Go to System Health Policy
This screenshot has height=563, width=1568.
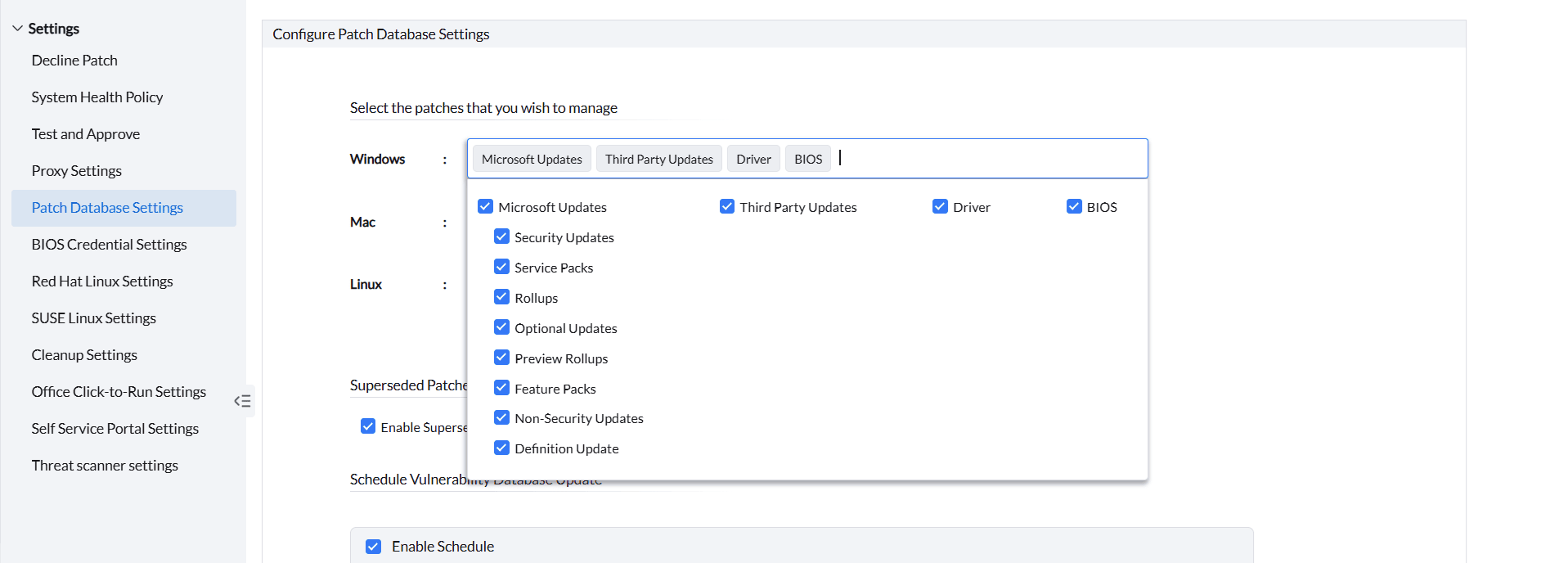coord(97,97)
